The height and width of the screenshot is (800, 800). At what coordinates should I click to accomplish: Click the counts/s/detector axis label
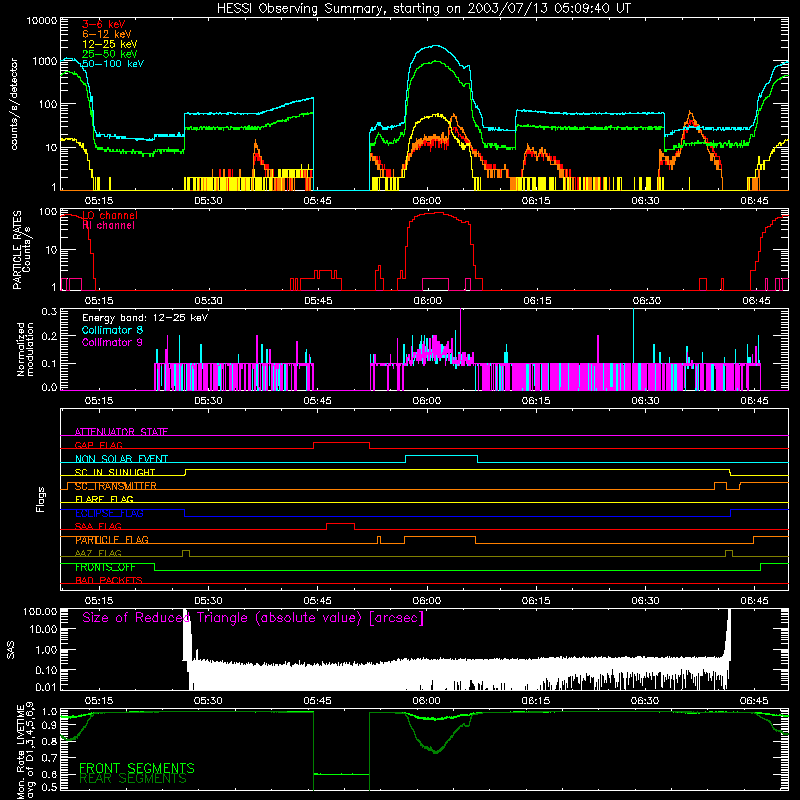14,104
